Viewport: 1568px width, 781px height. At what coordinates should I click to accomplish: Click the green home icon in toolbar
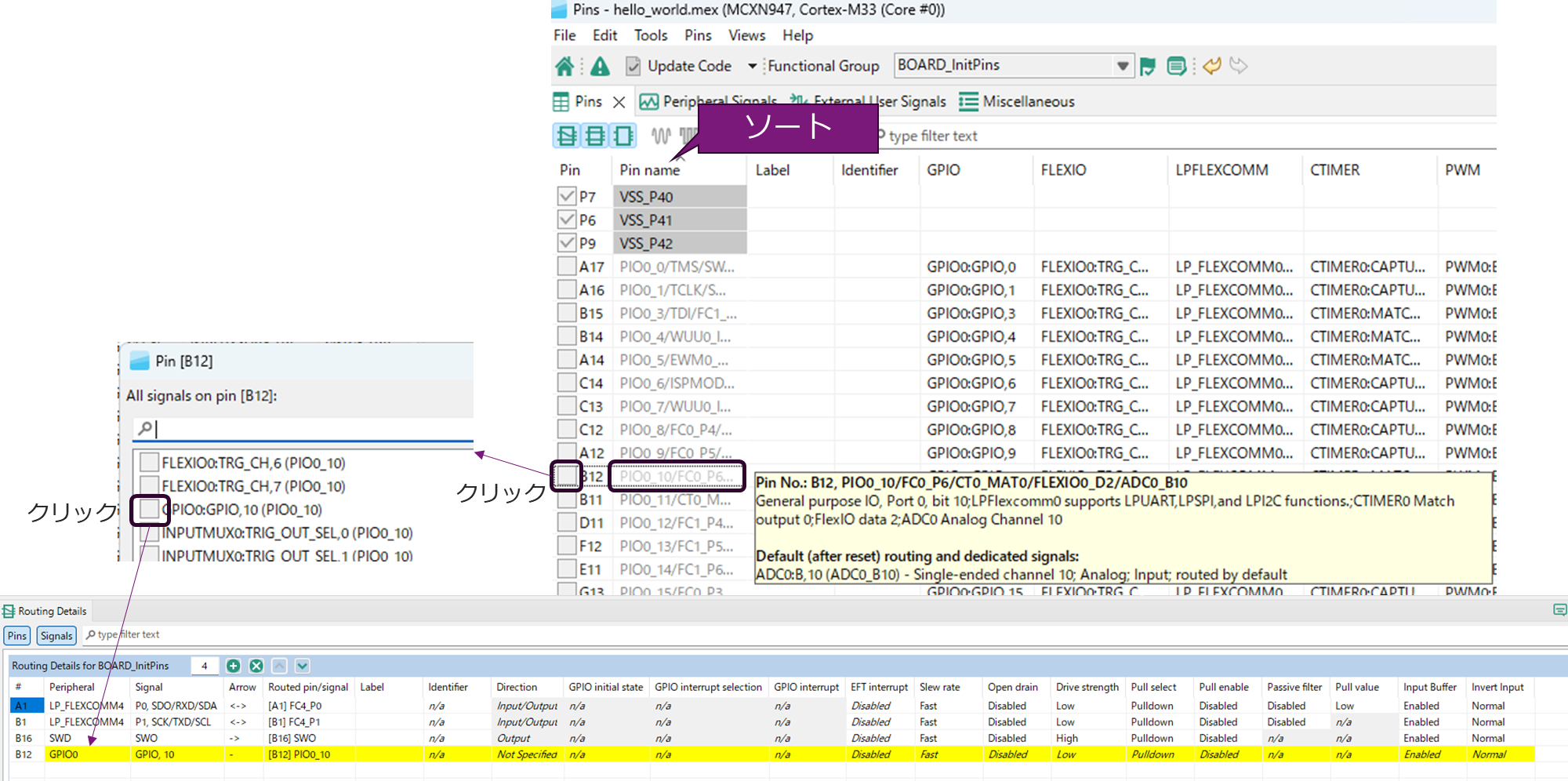click(x=564, y=67)
